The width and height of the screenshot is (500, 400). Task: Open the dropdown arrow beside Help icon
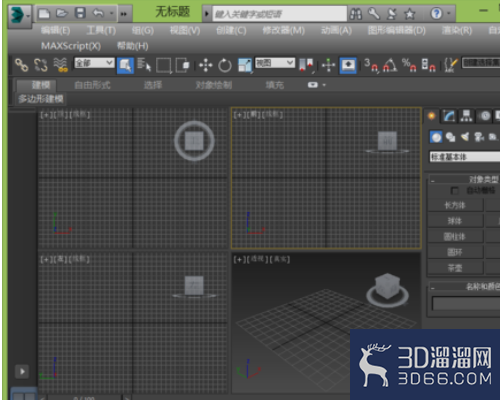[449, 14]
